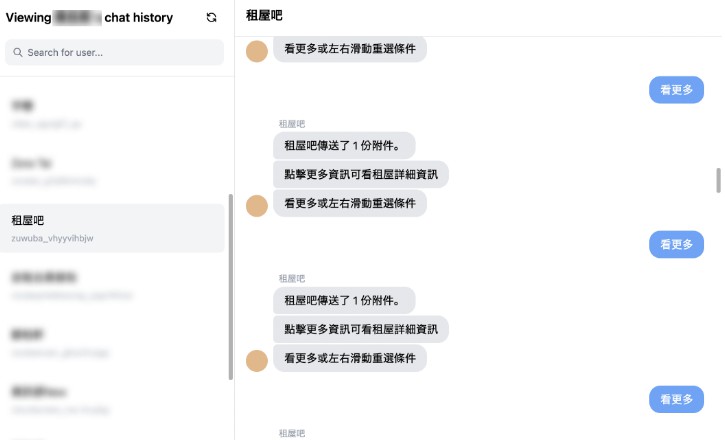Click the chat list sidebar scrollbar
This screenshot has height=440, width=725.
[231, 290]
